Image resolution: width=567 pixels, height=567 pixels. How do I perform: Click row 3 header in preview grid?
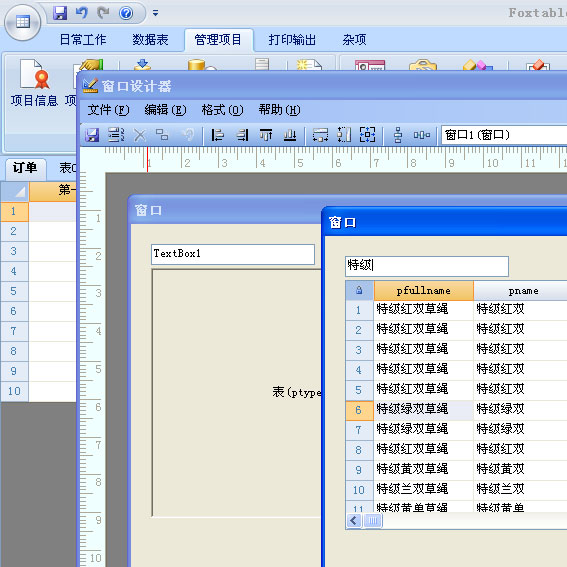click(359, 350)
